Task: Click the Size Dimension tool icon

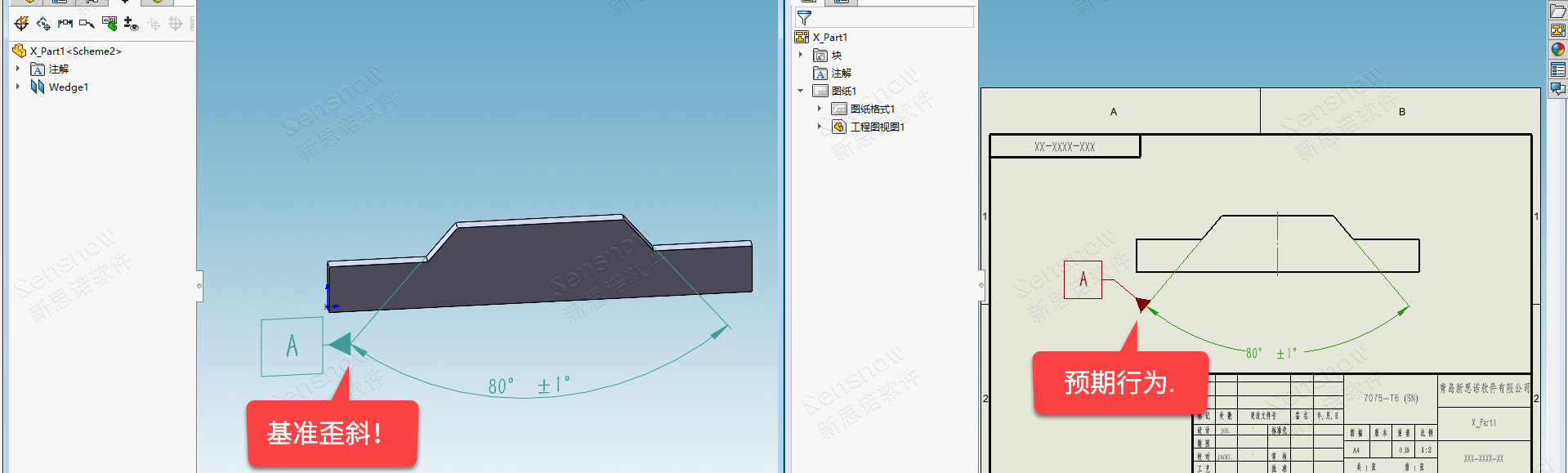Action: [65, 24]
